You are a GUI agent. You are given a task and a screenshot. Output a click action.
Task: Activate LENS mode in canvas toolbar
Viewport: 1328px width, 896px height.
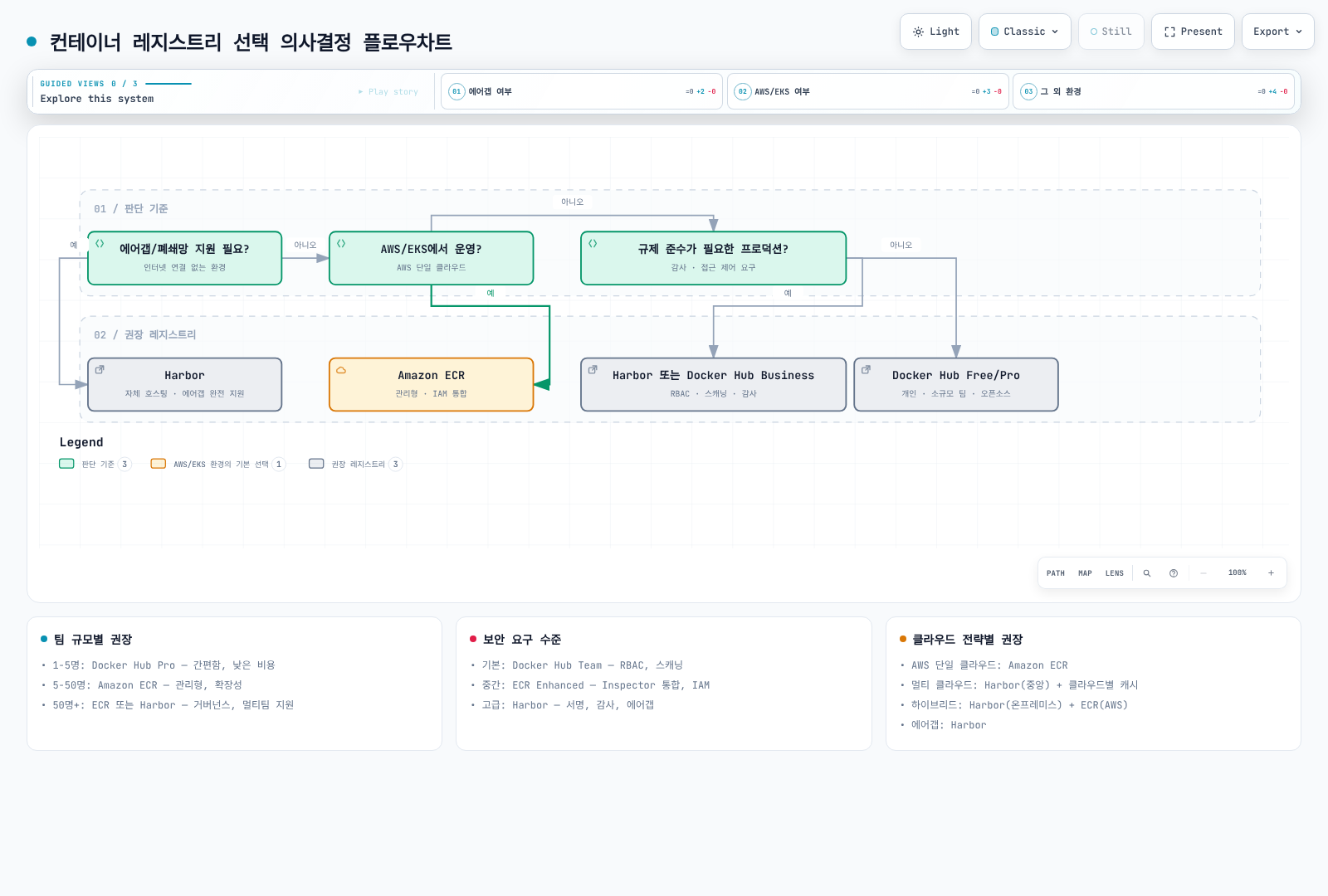1115,573
